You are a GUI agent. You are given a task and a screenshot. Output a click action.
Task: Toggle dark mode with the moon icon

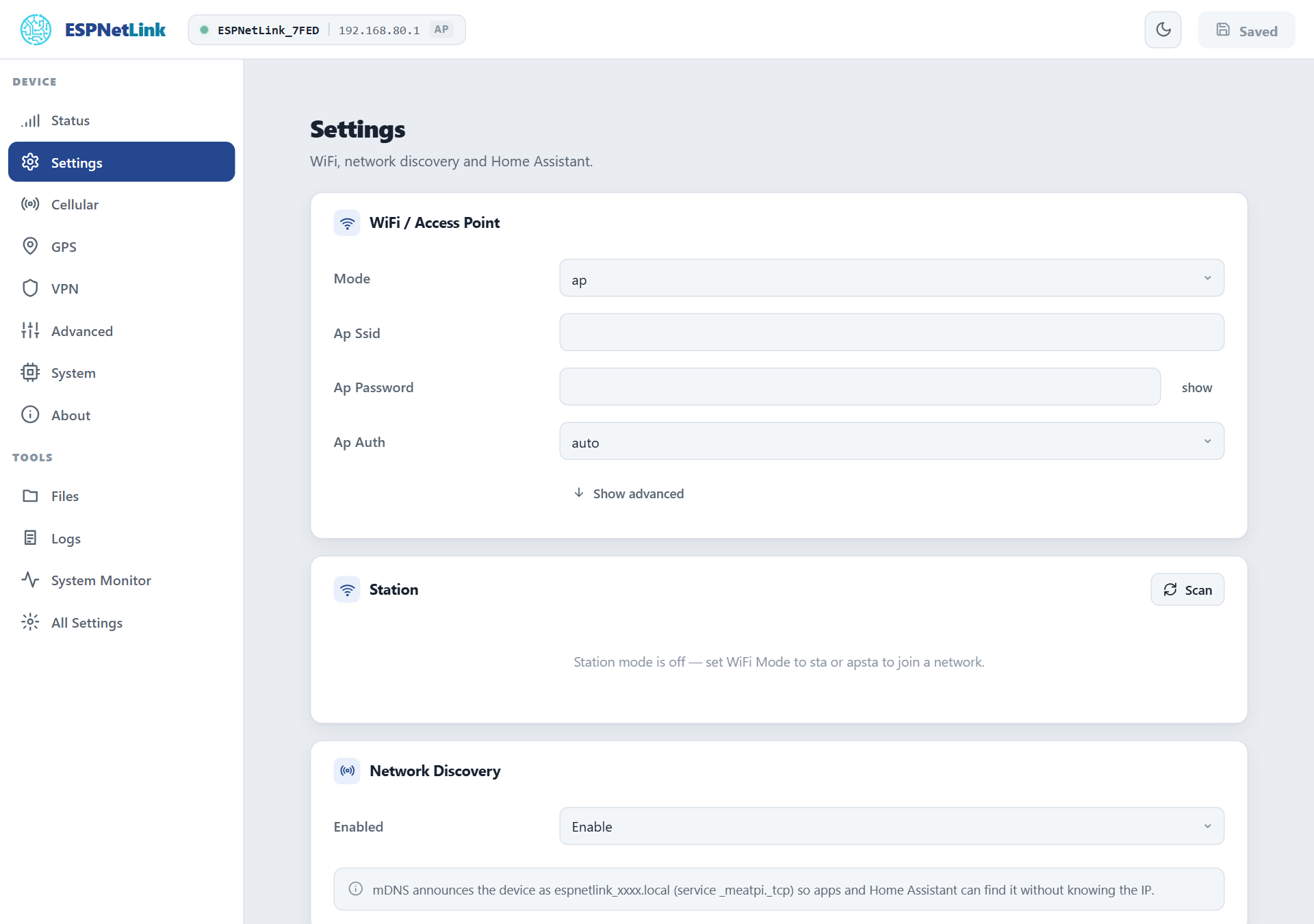(x=1163, y=29)
